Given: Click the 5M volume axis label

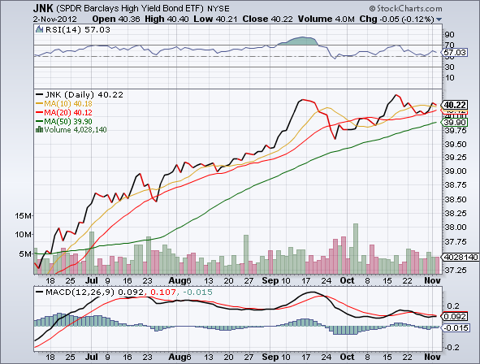Looking at the screenshot, I should coord(25,254).
